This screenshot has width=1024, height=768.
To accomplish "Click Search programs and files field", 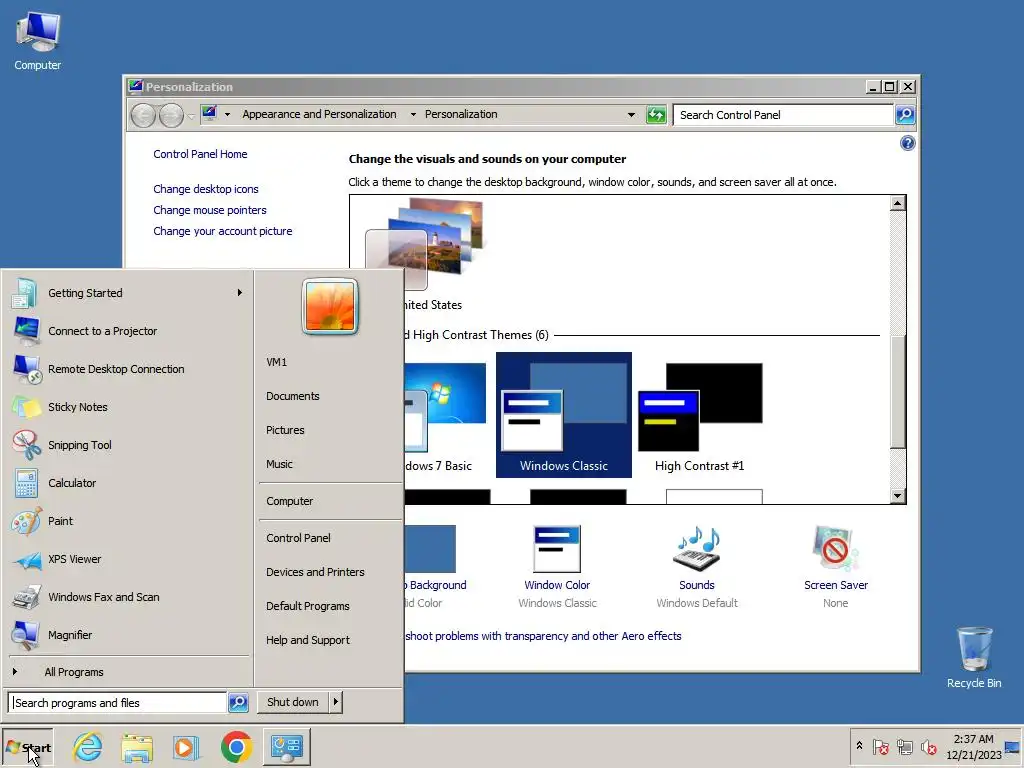I will tap(118, 703).
